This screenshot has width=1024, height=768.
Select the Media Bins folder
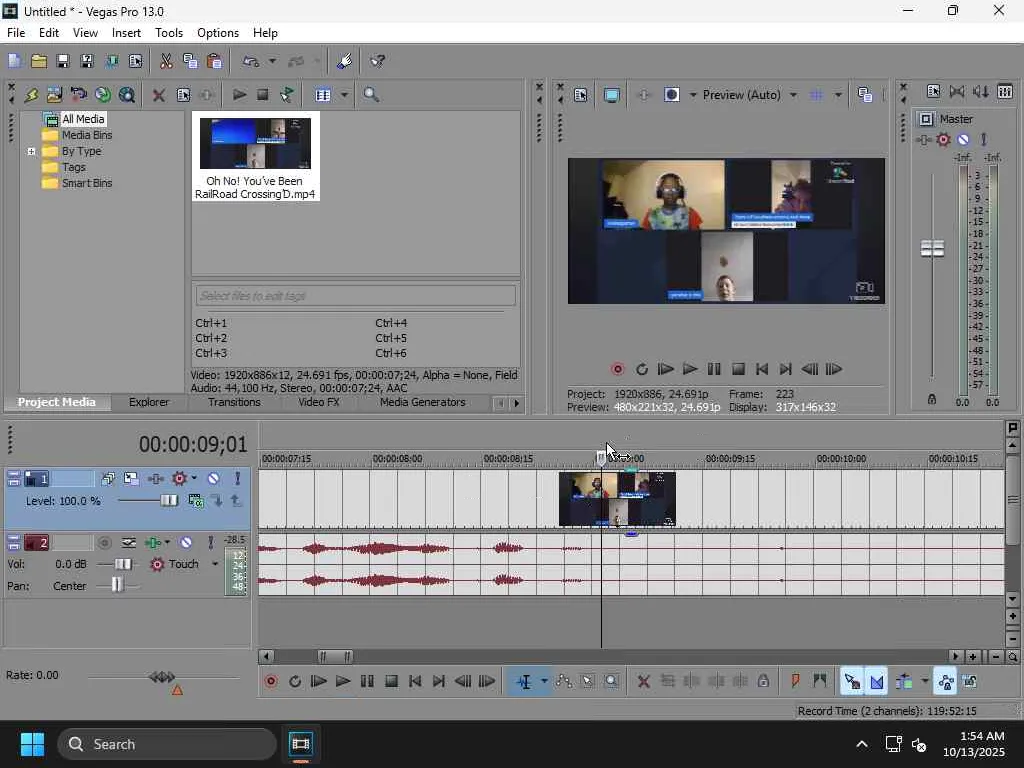click(x=87, y=135)
